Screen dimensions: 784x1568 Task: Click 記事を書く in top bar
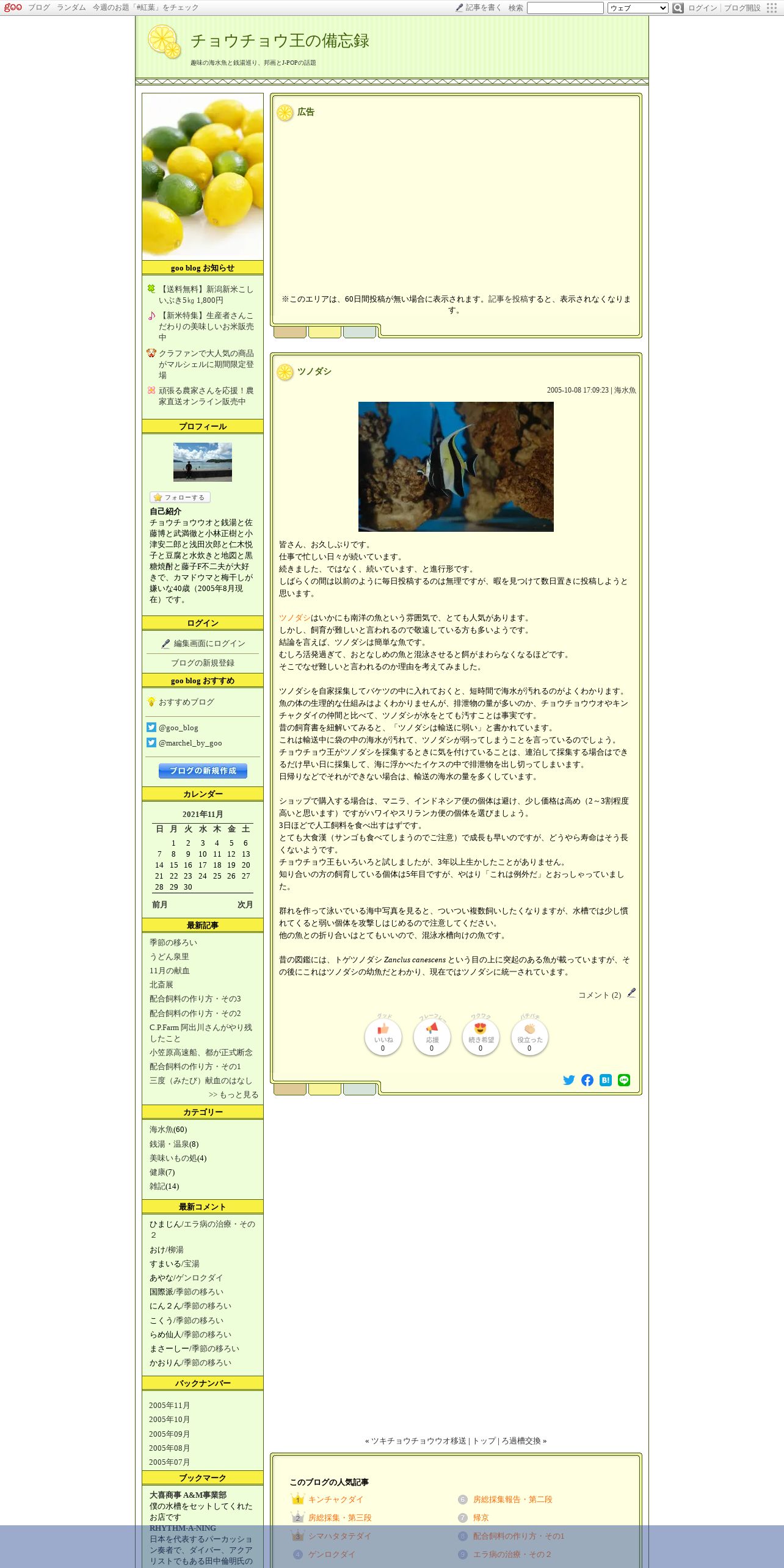484,7
